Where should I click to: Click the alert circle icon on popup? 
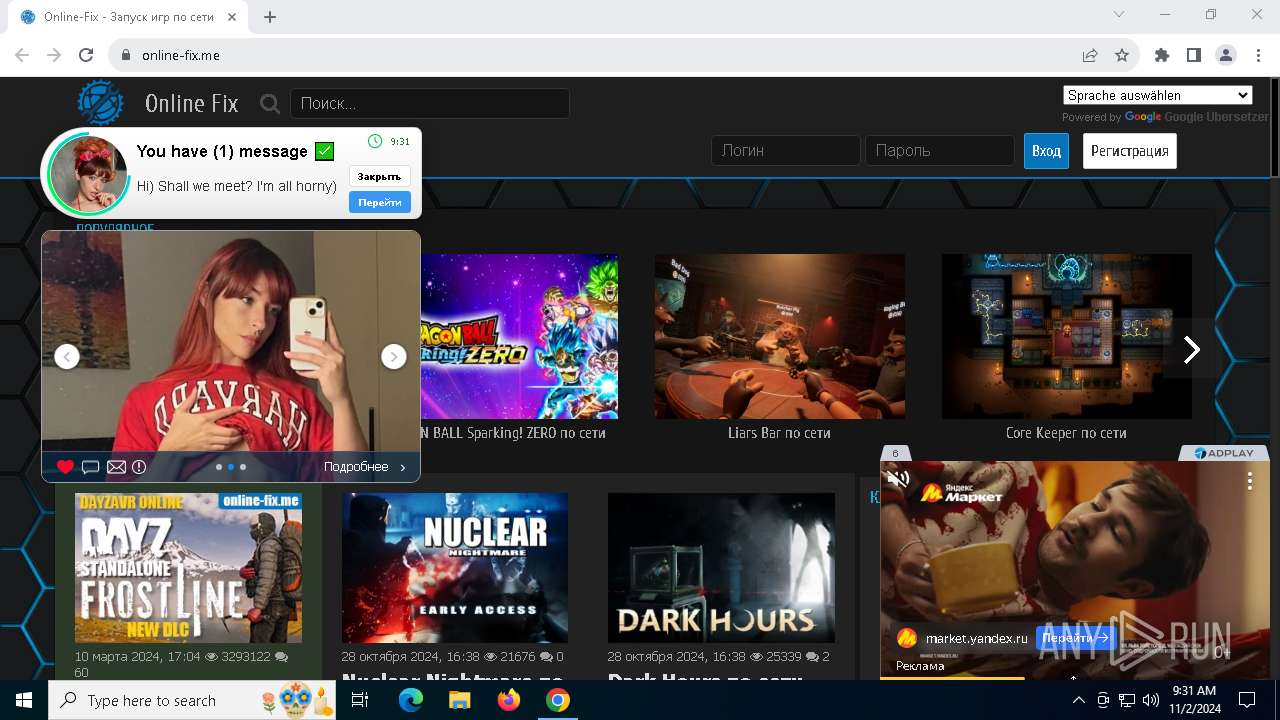139,467
